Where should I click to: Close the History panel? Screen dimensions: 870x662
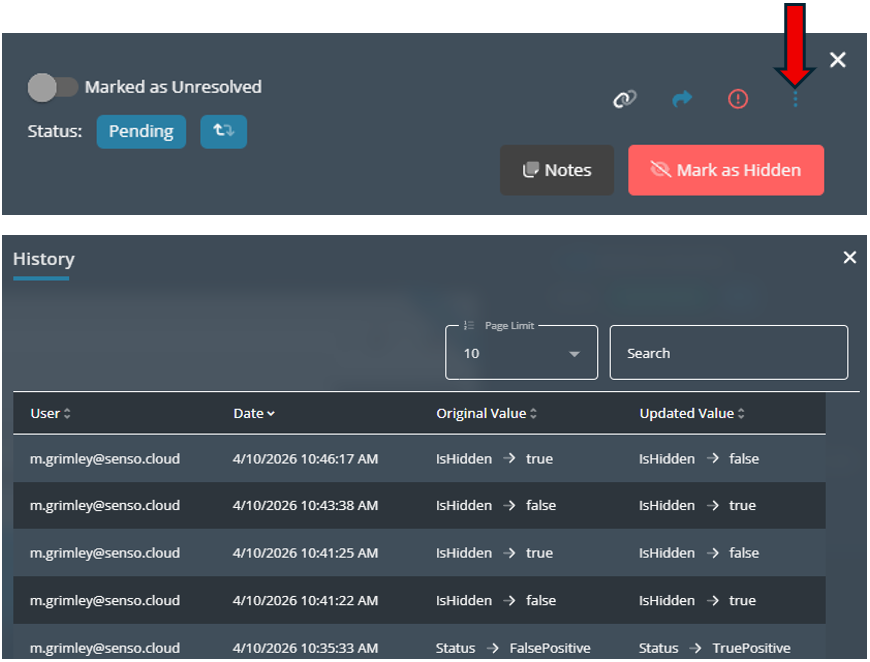pos(849,257)
